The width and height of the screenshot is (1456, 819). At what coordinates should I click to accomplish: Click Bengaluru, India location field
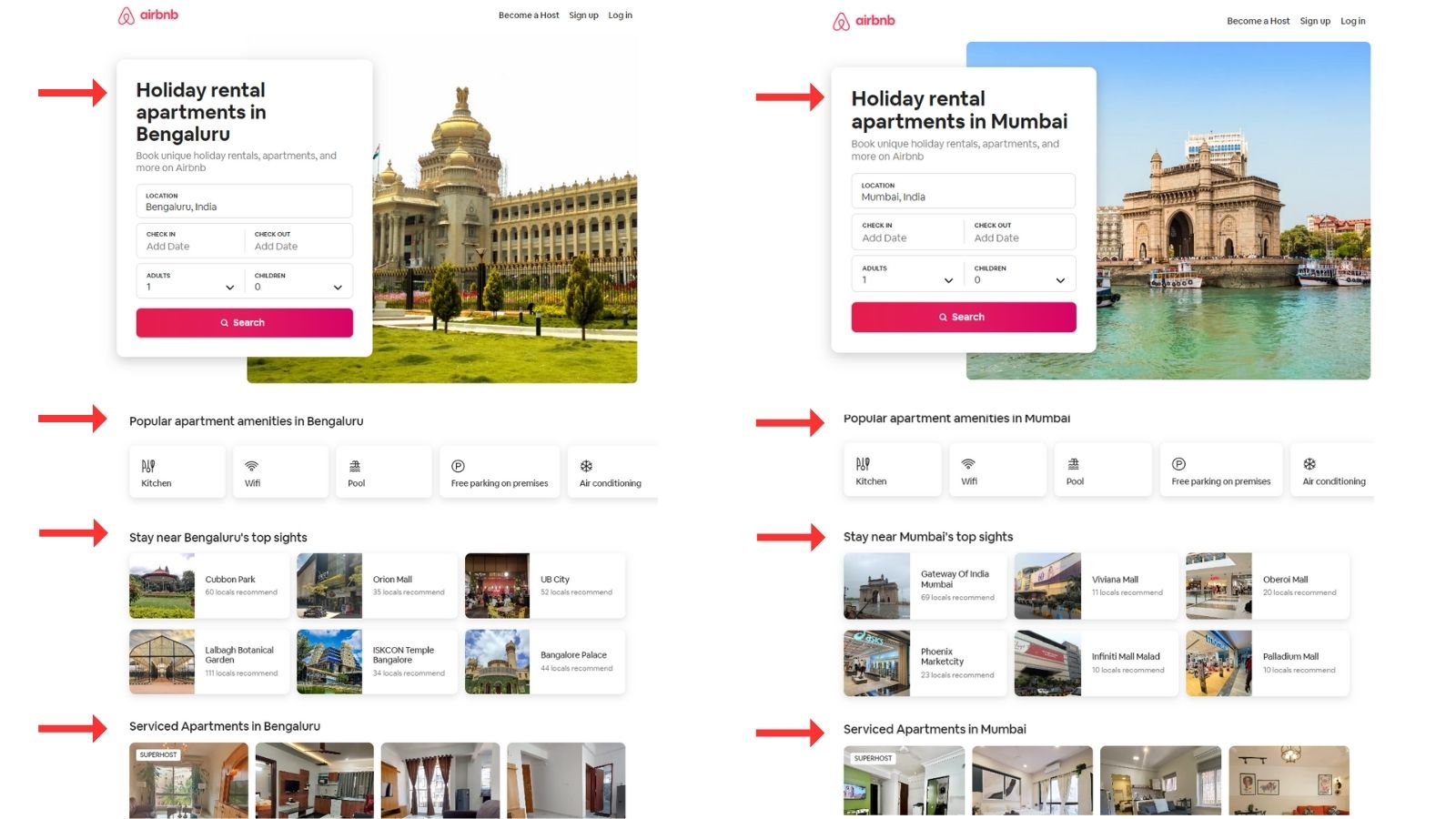[x=244, y=201]
